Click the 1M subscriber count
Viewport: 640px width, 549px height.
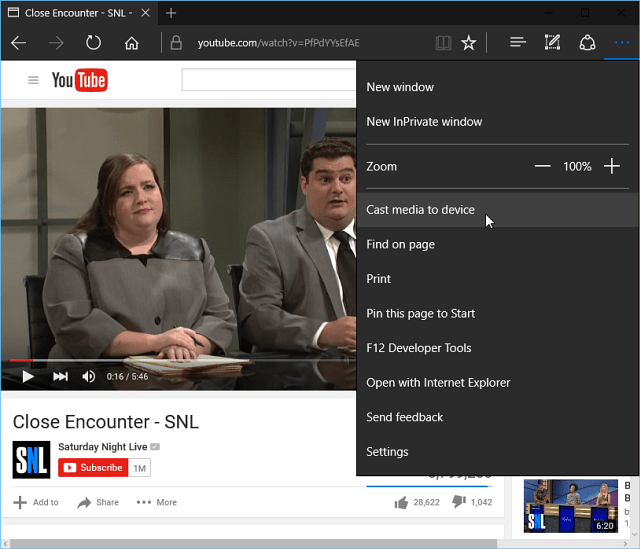coord(140,468)
